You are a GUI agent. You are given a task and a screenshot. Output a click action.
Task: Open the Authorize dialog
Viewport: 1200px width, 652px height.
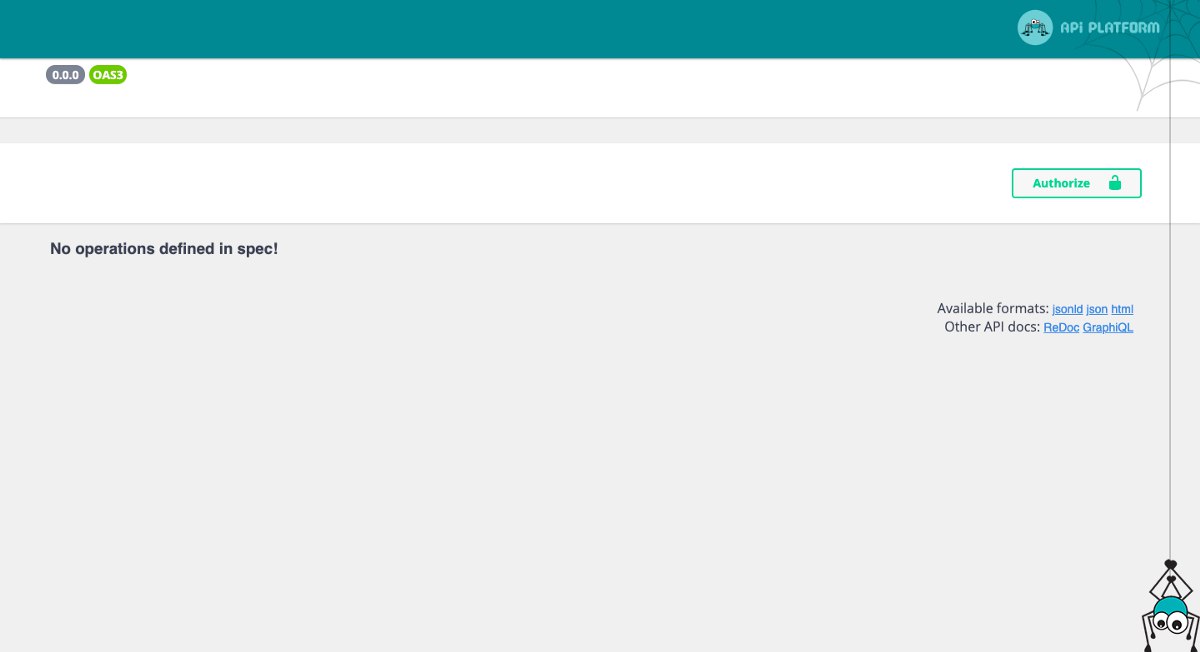1076,183
